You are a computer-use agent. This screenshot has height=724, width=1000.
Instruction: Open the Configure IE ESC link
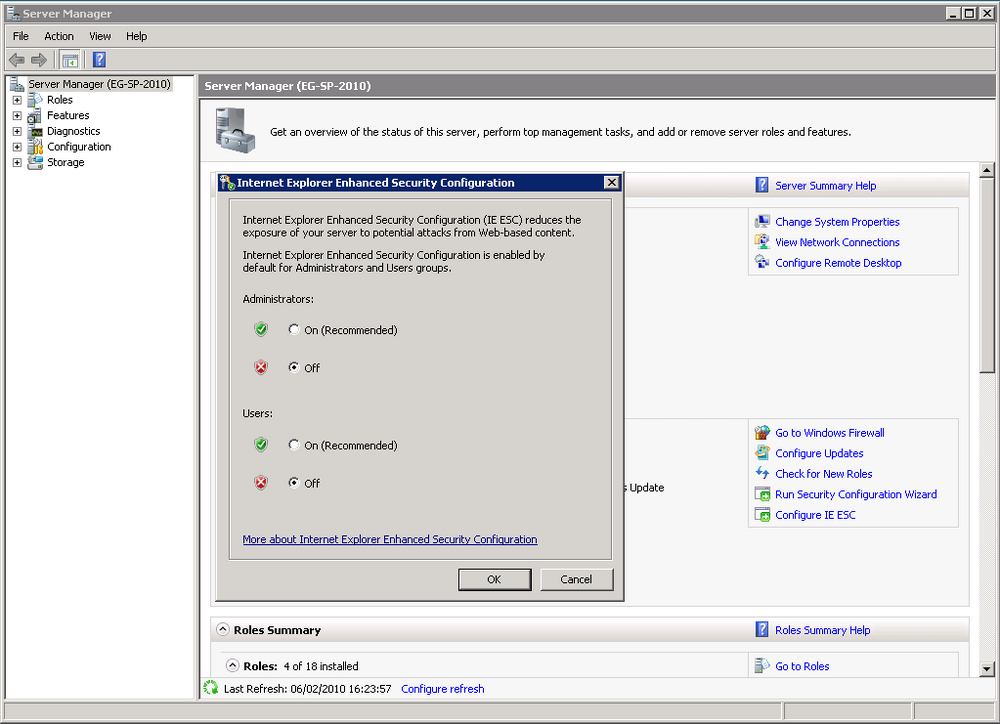pyautogui.click(x=816, y=515)
